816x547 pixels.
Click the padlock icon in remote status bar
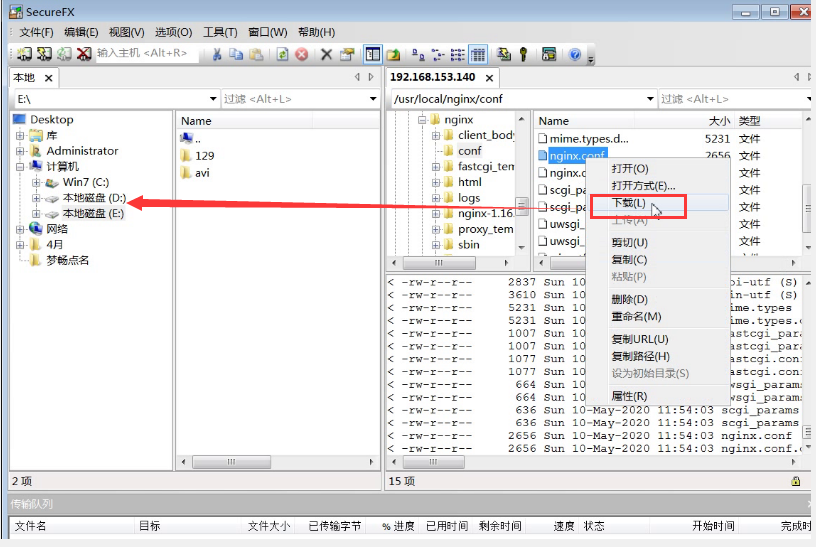point(795,481)
